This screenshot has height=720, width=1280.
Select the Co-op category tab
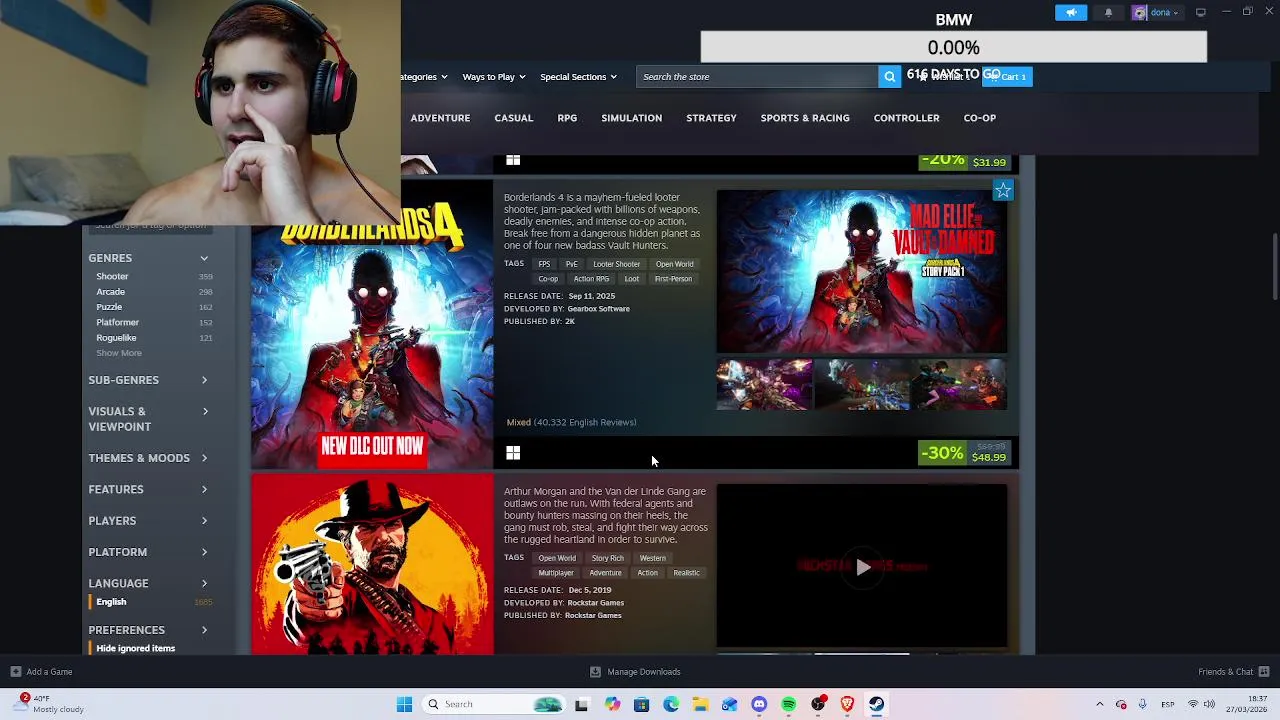click(x=980, y=118)
